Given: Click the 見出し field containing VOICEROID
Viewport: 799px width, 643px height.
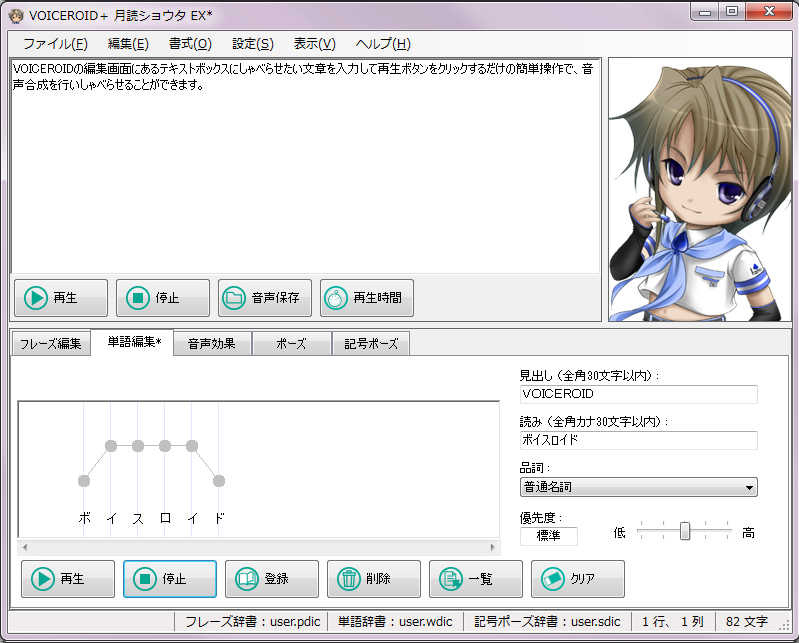Looking at the screenshot, I should [x=638, y=394].
